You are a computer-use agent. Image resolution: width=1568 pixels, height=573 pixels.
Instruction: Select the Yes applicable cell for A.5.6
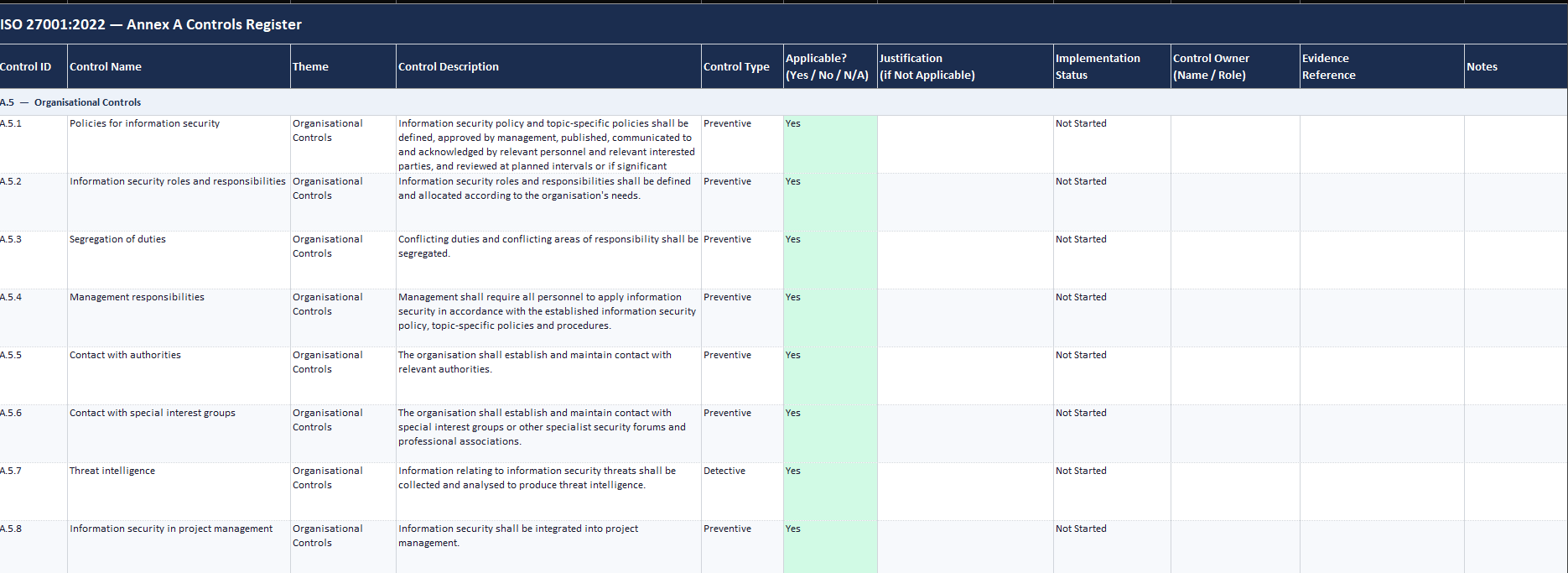click(x=830, y=434)
